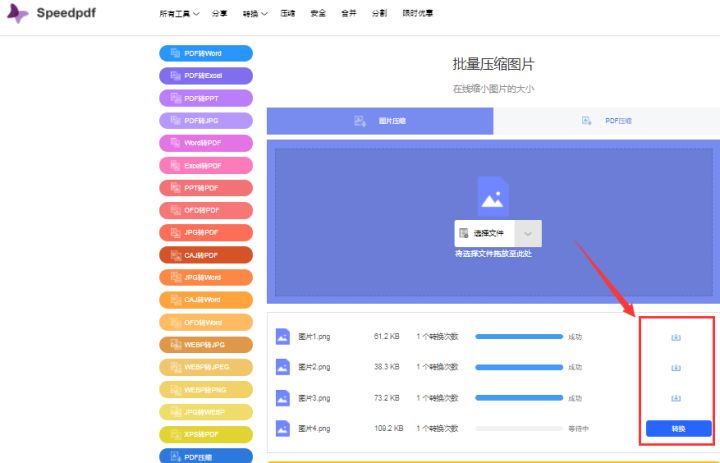Click file name 图片4.png
Viewport: 720px width, 463px height.
(314, 429)
